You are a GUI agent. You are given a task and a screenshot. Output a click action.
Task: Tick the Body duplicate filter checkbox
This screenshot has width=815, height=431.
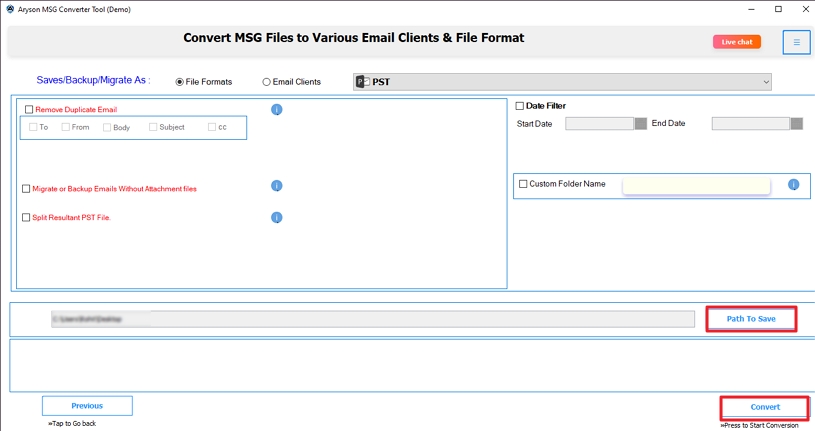(107, 127)
